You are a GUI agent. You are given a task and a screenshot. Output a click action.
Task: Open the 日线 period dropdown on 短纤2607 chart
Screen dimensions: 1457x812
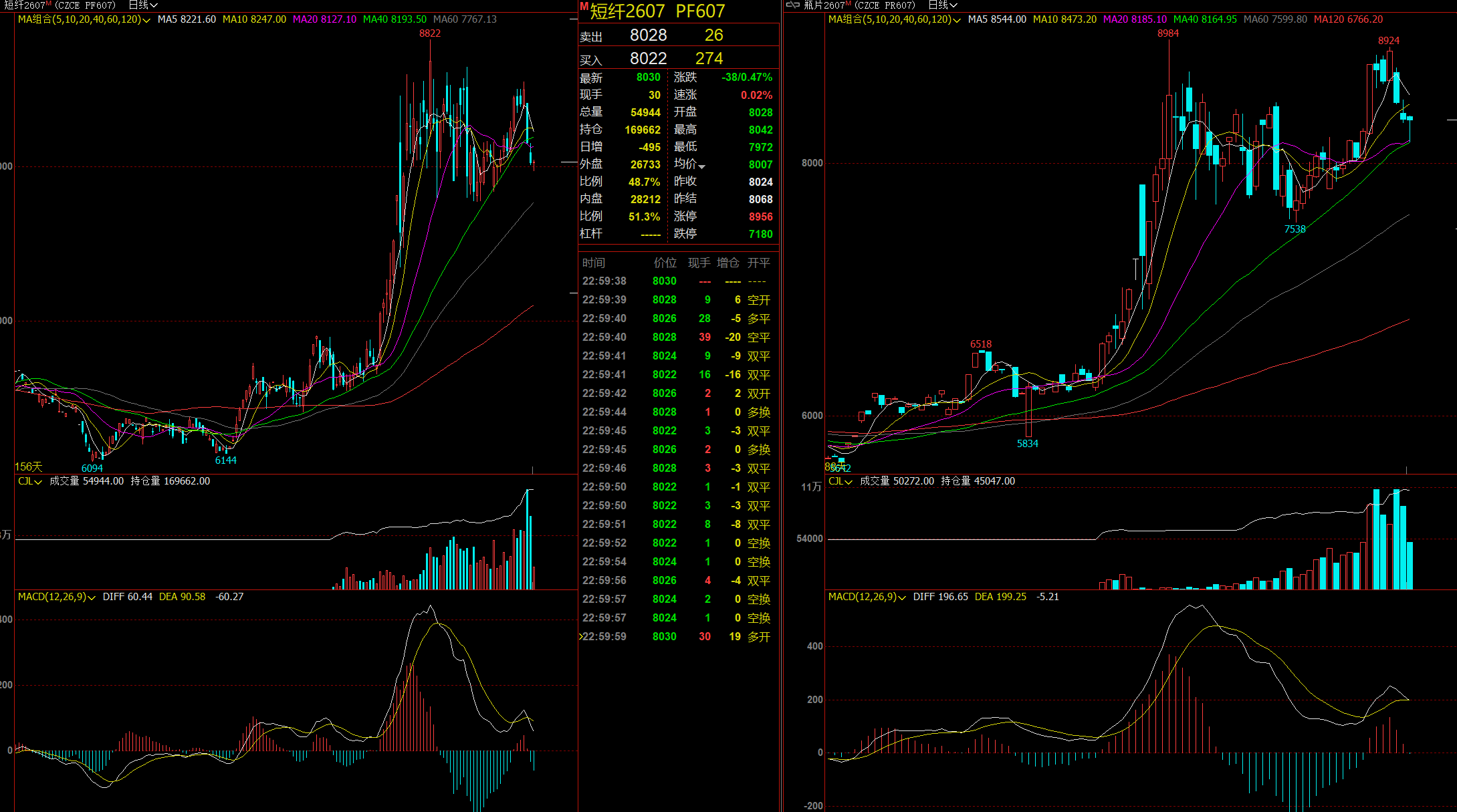pyautogui.click(x=142, y=5)
